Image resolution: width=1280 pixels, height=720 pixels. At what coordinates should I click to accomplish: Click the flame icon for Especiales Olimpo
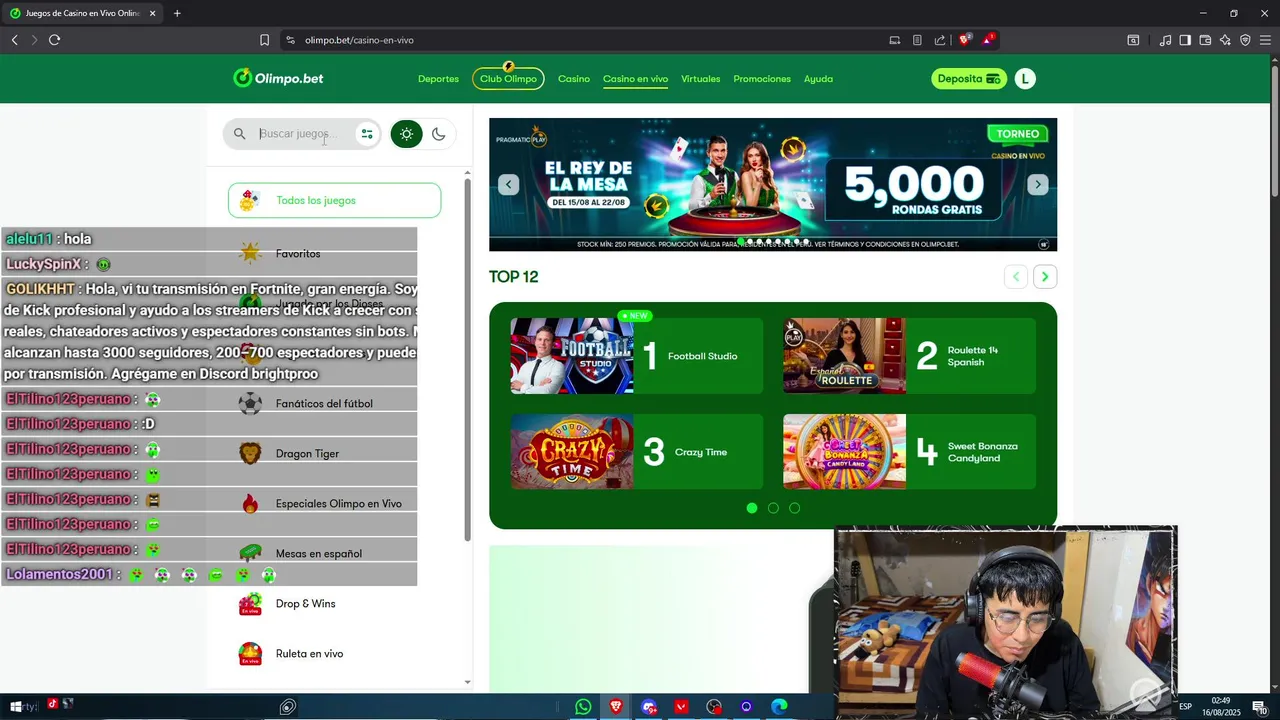coord(250,503)
